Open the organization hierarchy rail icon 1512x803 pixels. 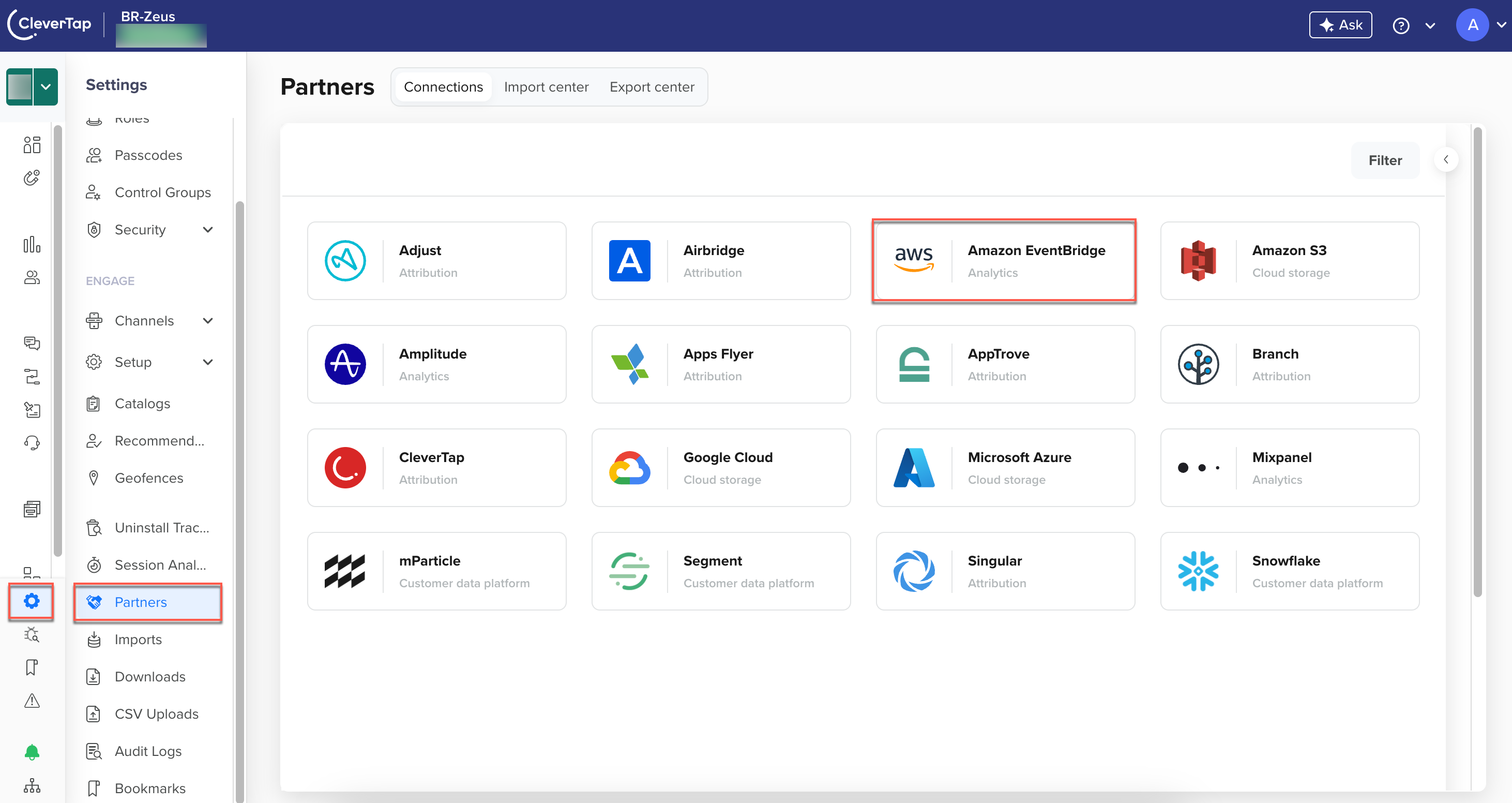[x=32, y=785]
